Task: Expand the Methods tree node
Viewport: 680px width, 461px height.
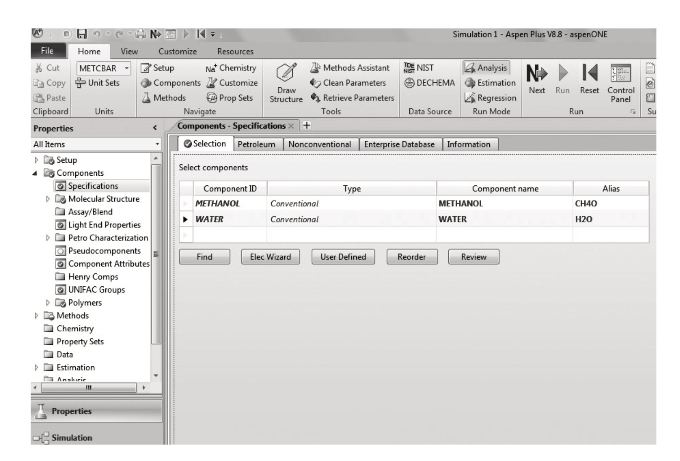Action: click(x=36, y=316)
